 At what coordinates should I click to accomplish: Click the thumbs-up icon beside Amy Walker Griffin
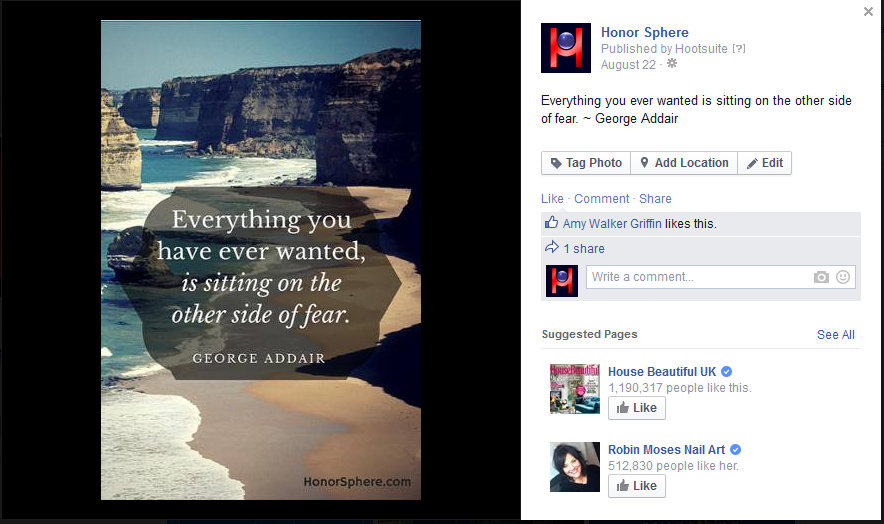(x=551, y=223)
